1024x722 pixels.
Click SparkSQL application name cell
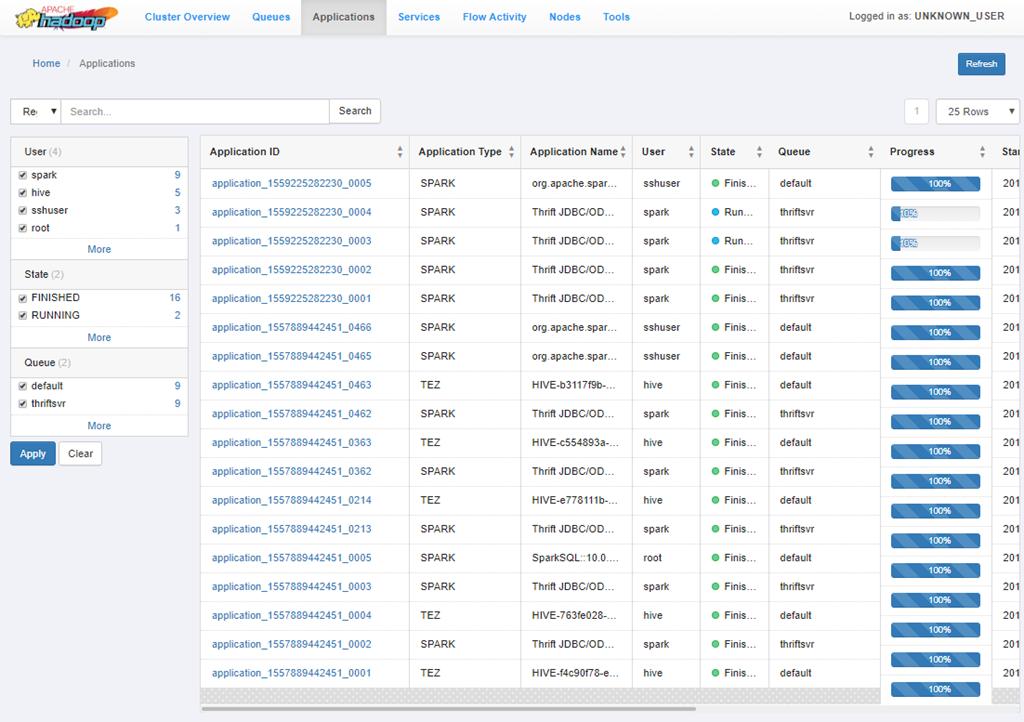click(x=574, y=557)
